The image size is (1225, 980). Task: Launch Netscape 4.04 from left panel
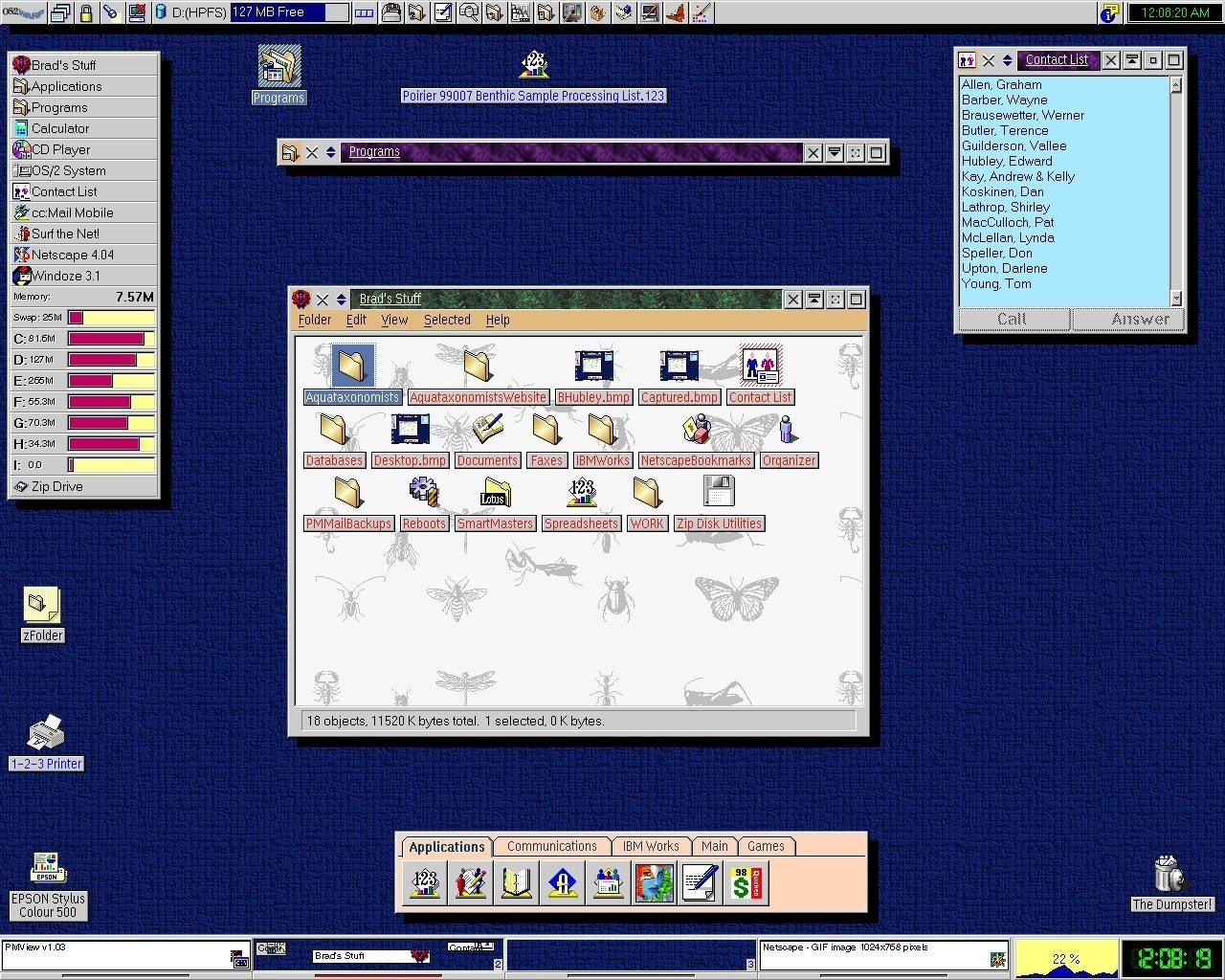click(x=84, y=255)
